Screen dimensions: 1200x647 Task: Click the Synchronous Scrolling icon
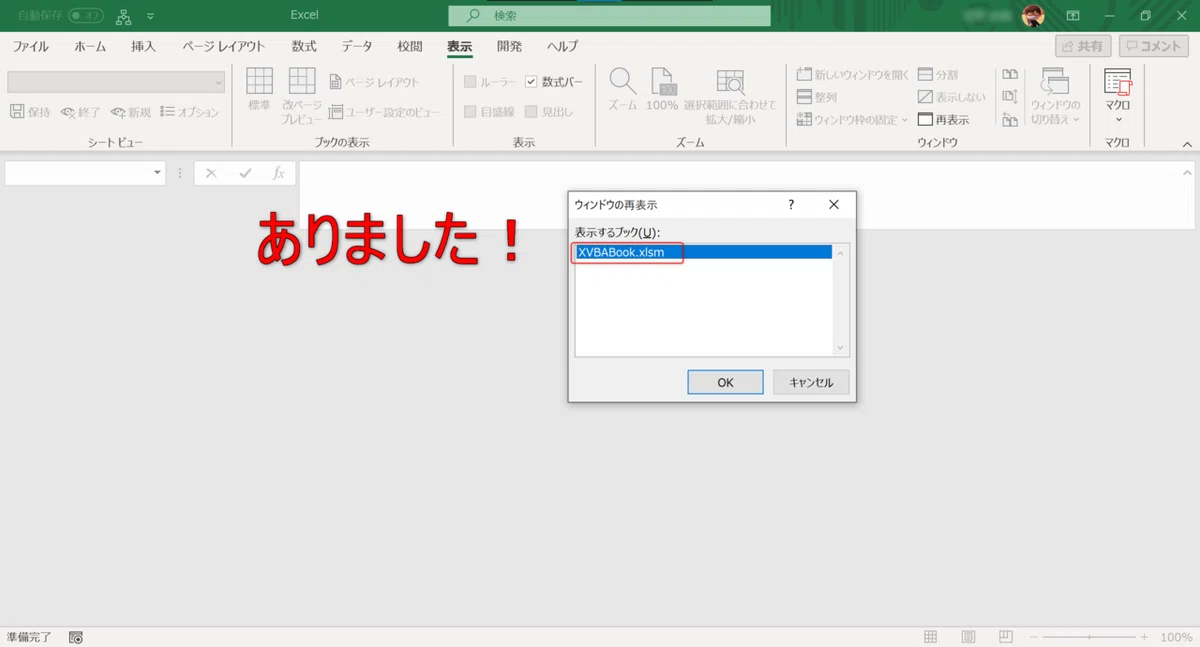coord(1010,97)
